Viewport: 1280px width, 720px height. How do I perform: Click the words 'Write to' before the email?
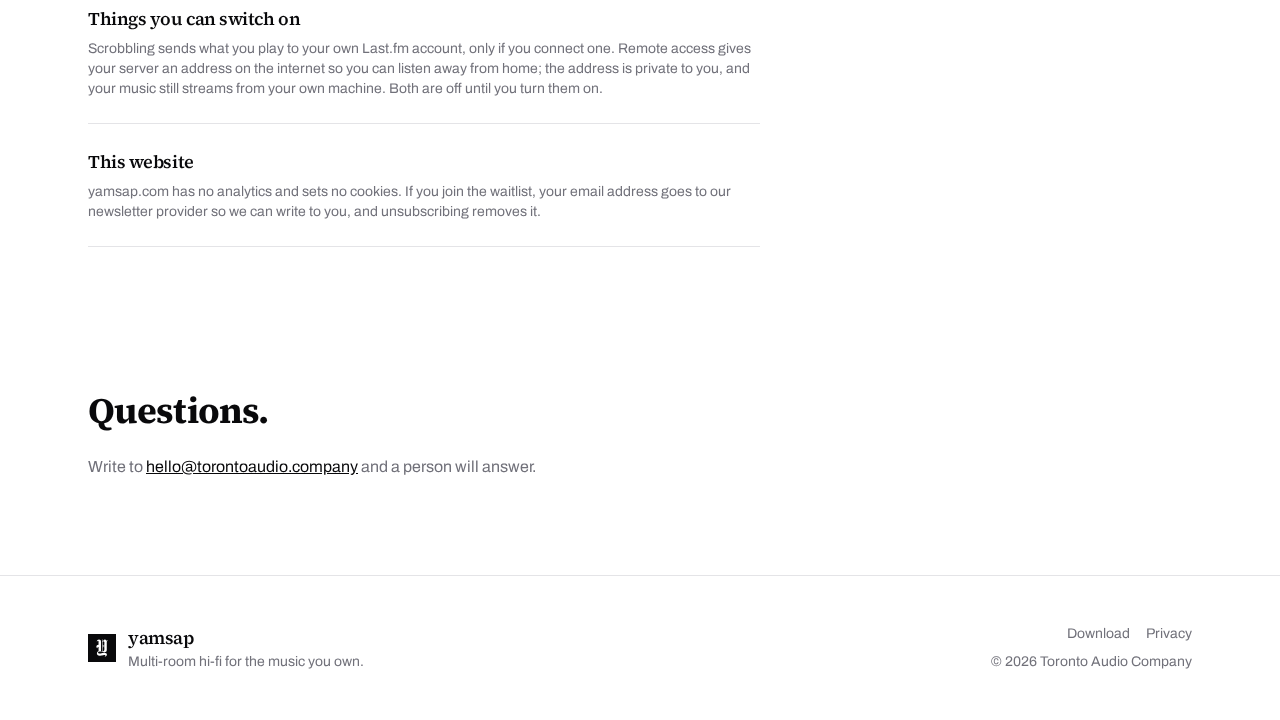tap(115, 467)
